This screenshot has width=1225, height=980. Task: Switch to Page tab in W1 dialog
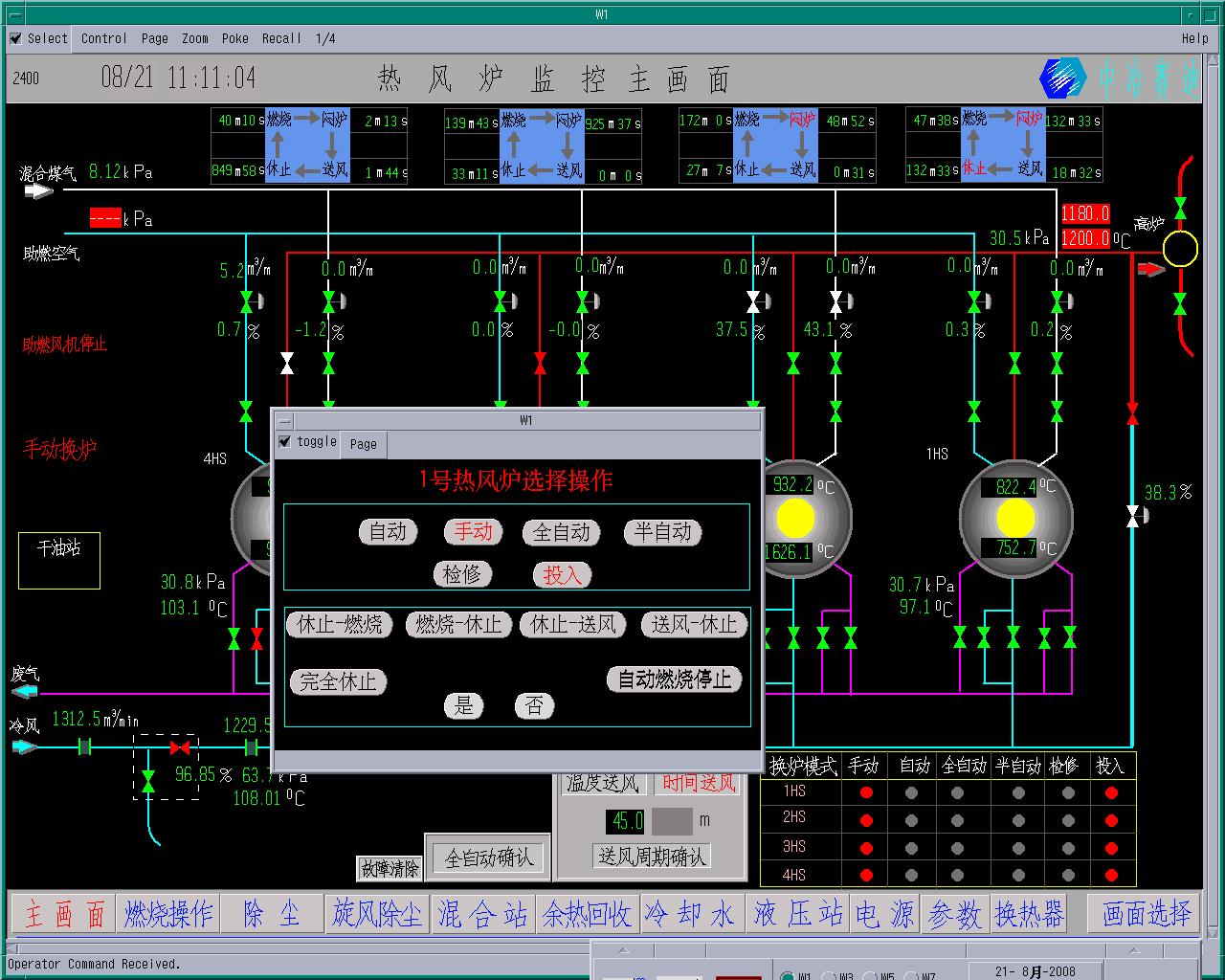(364, 444)
